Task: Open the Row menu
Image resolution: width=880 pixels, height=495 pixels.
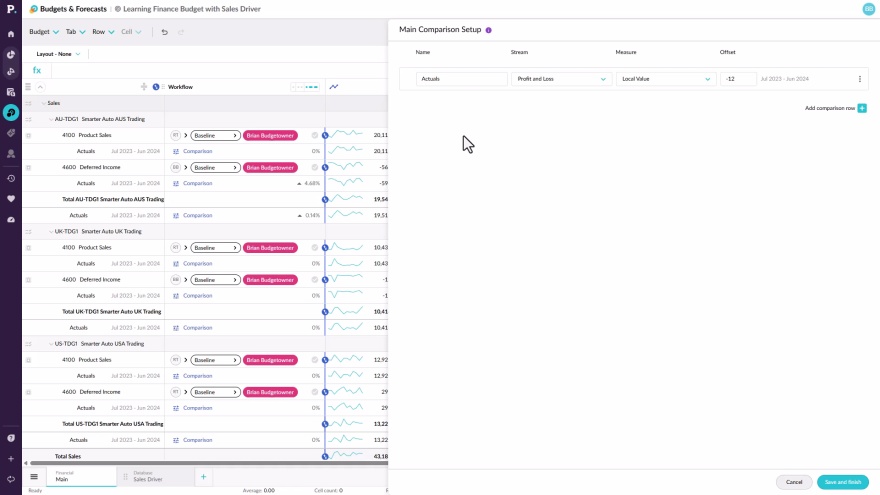Action: (103, 32)
